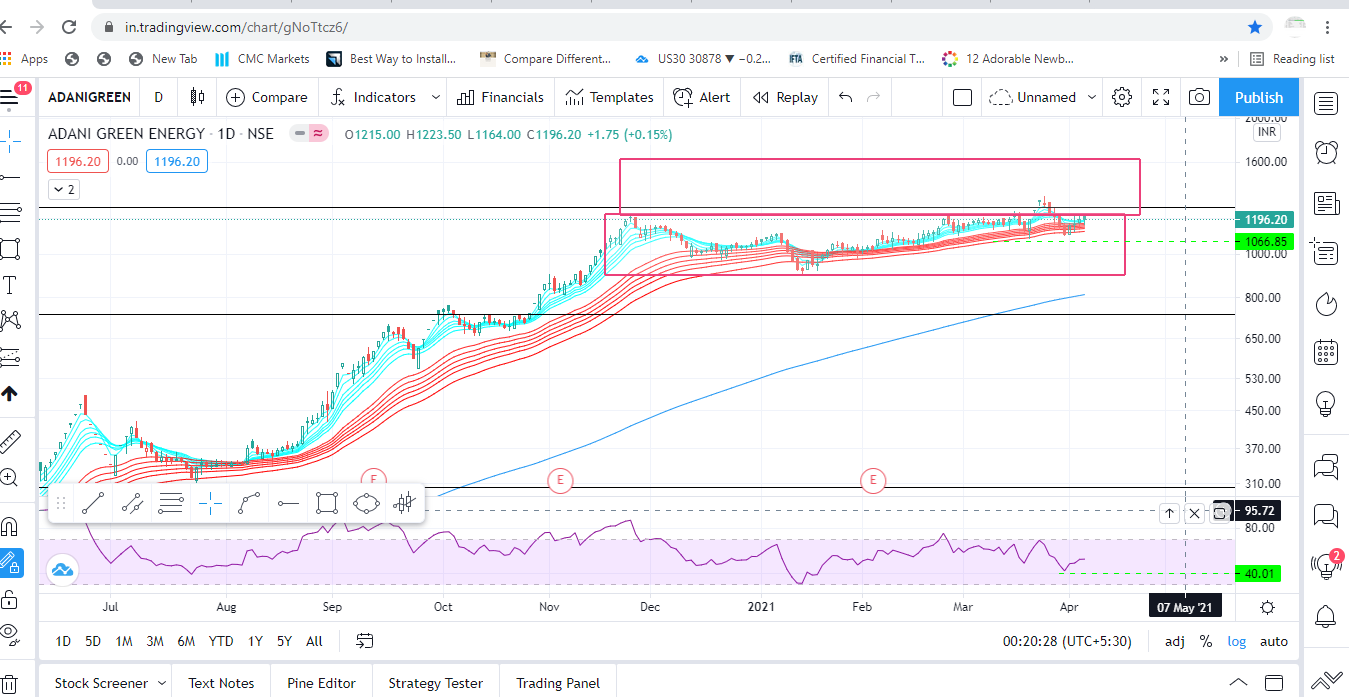
Task: Open the candle chart style selector
Action: coord(197,97)
